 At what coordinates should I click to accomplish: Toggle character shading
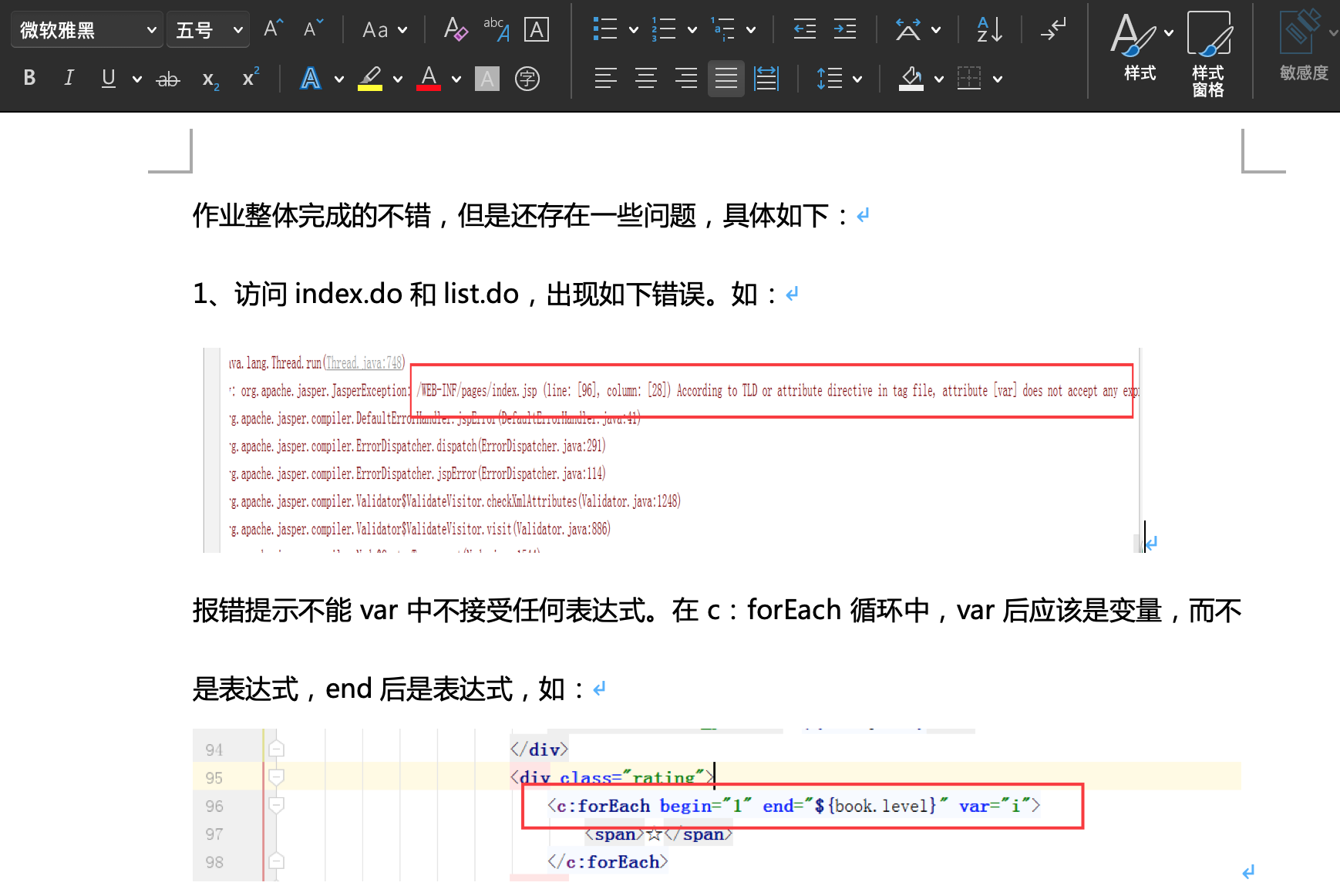[487, 78]
